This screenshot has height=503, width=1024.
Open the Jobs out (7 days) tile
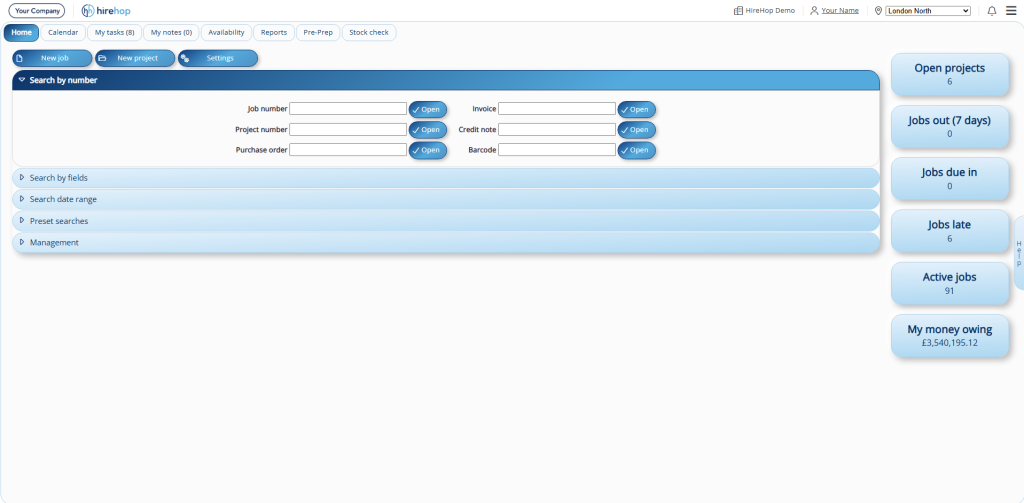tap(950, 126)
